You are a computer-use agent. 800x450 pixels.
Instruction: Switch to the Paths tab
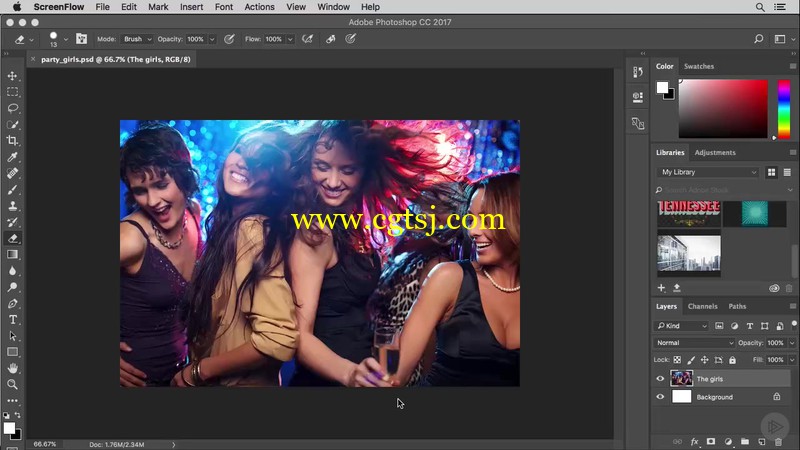(737, 306)
